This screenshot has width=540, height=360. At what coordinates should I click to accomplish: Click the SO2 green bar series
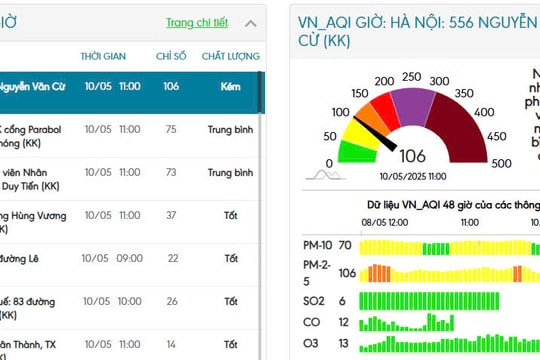tap(429, 301)
